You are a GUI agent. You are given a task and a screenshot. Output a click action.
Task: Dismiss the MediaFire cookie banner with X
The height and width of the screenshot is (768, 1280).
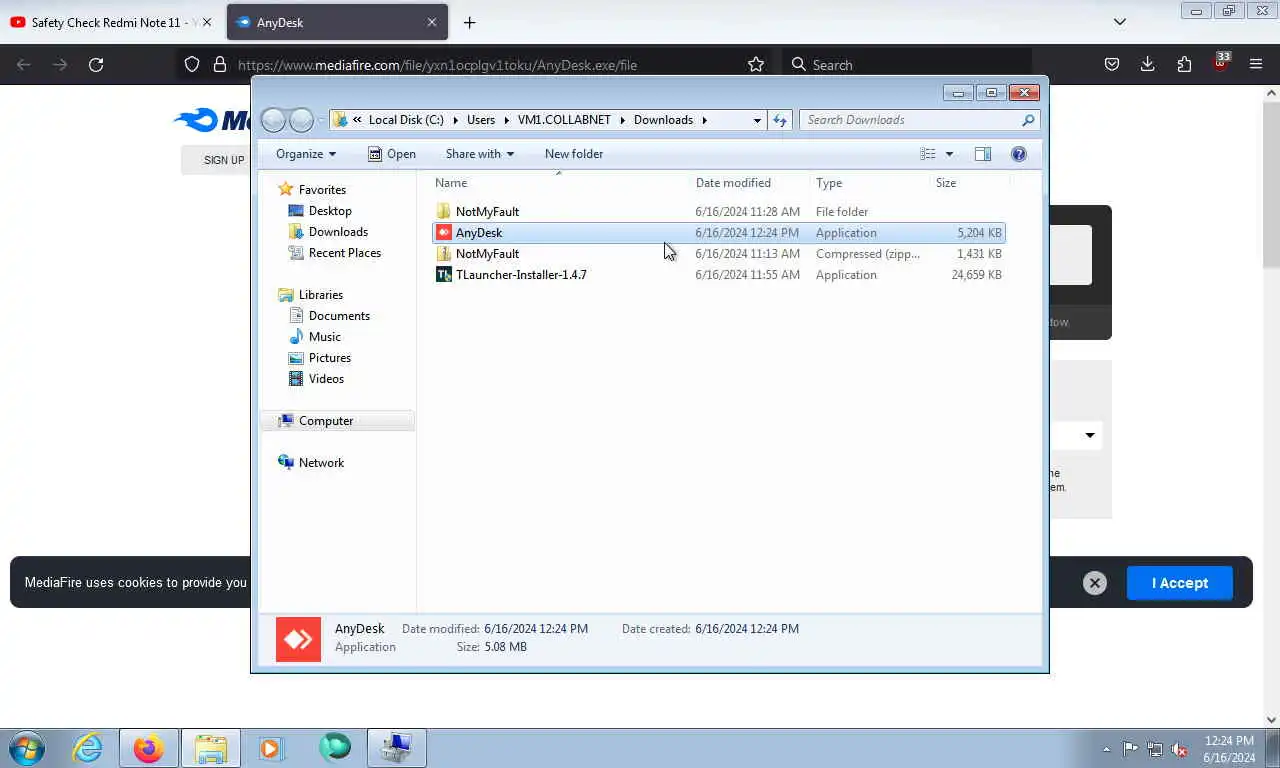point(1095,583)
